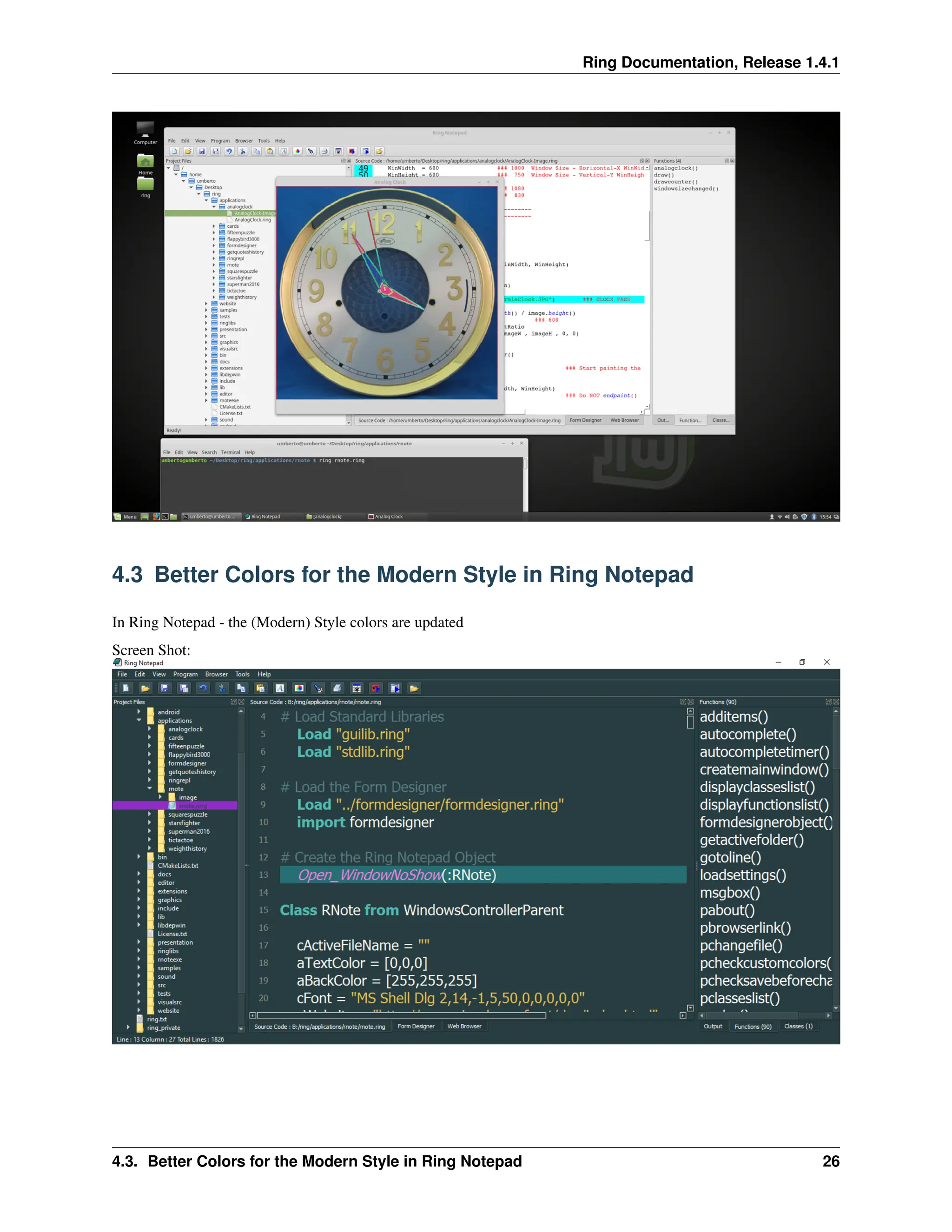952x1232 pixels.
Task: Open color picker icon in dark-themed toolbar
Action: (299, 688)
